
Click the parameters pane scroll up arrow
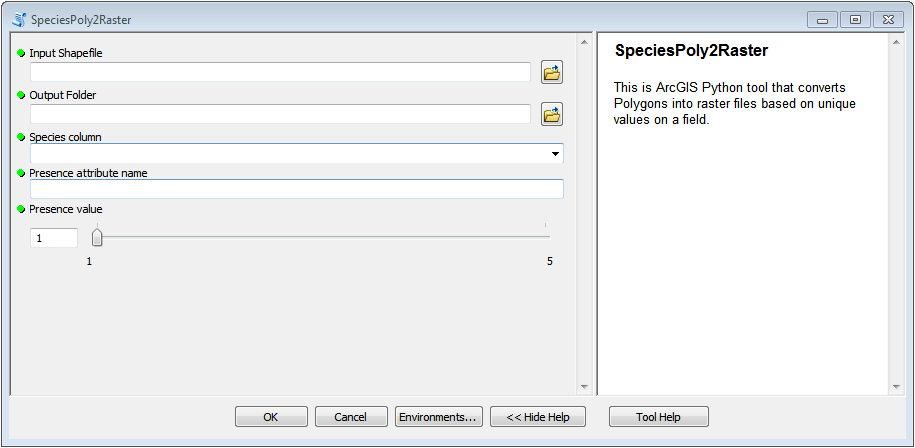click(584, 41)
